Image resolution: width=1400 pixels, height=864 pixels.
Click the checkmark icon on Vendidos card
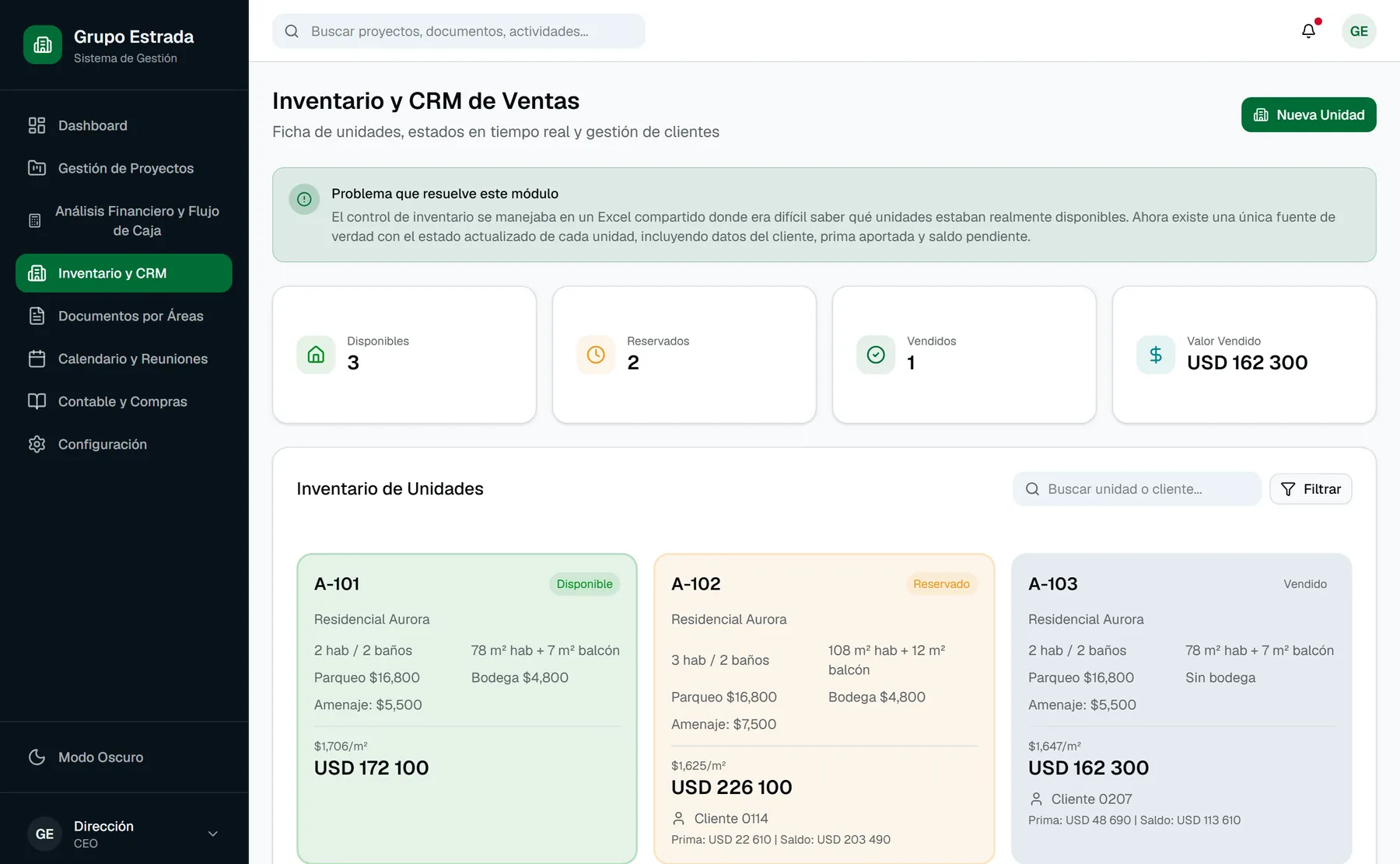[x=876, y=355]
